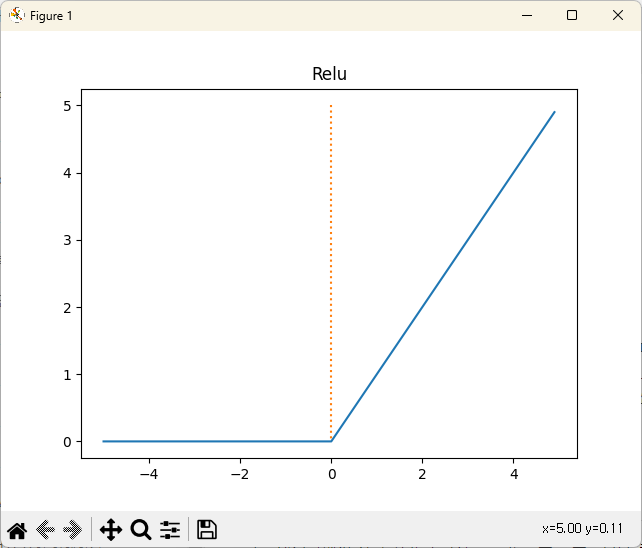The height and width of the screenshot is (548, 642).
Task: Click the x-axis tick label "−4"
Action: [x=149, y=474]
